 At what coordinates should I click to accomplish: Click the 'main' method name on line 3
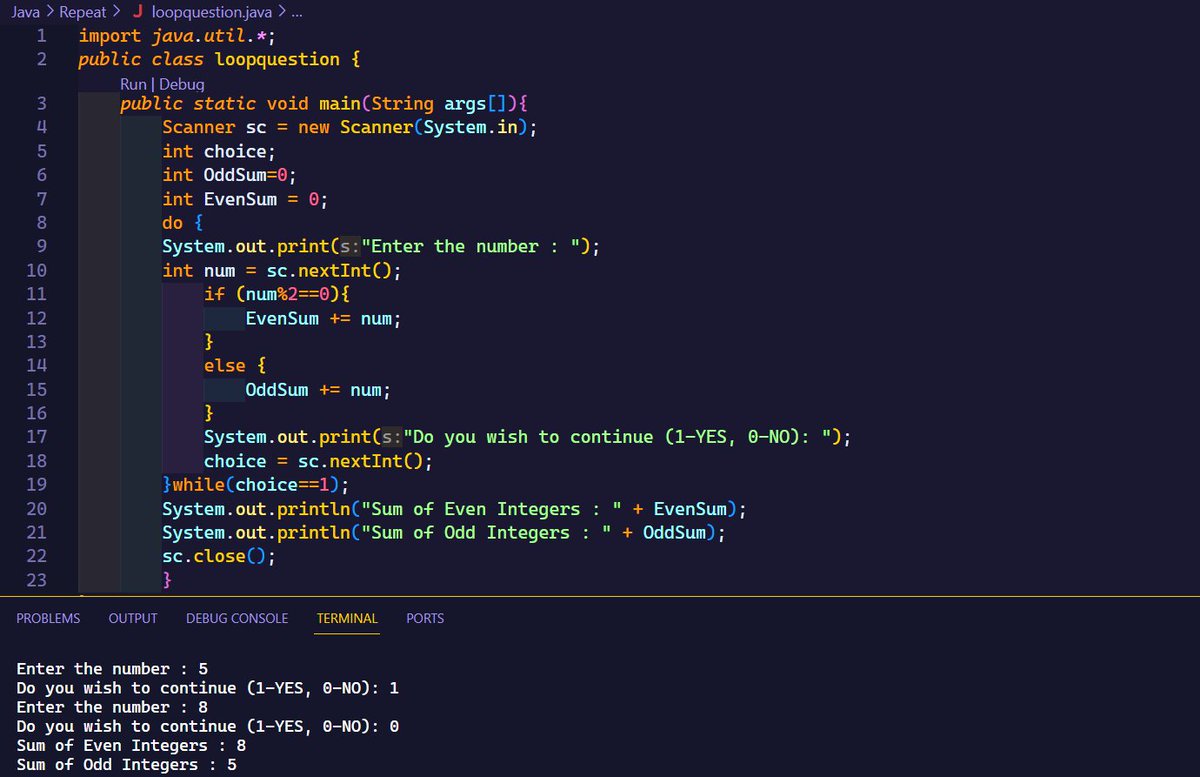[340, 103]
